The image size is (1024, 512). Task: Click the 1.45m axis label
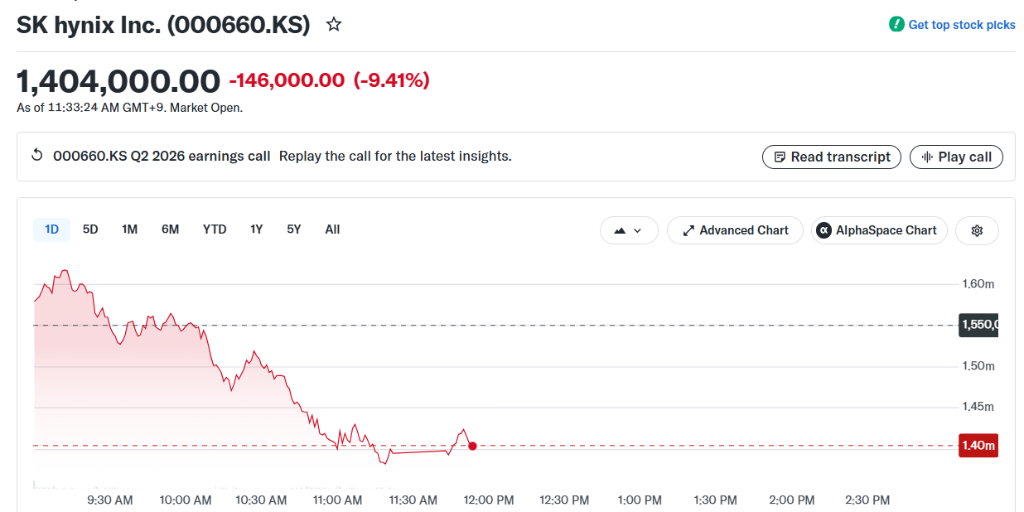[978, 408]
